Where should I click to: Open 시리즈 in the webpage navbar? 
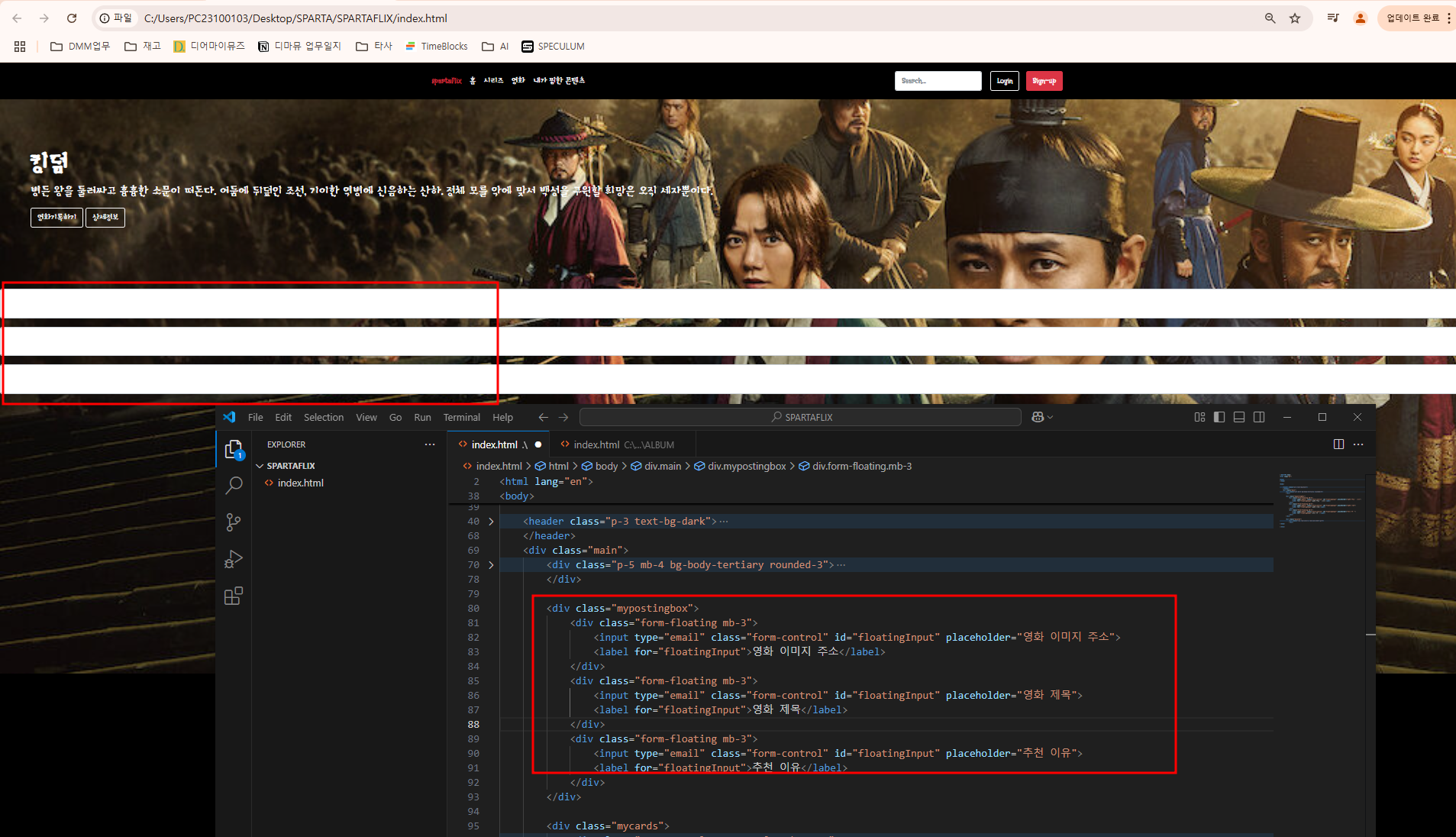point(493,81)
